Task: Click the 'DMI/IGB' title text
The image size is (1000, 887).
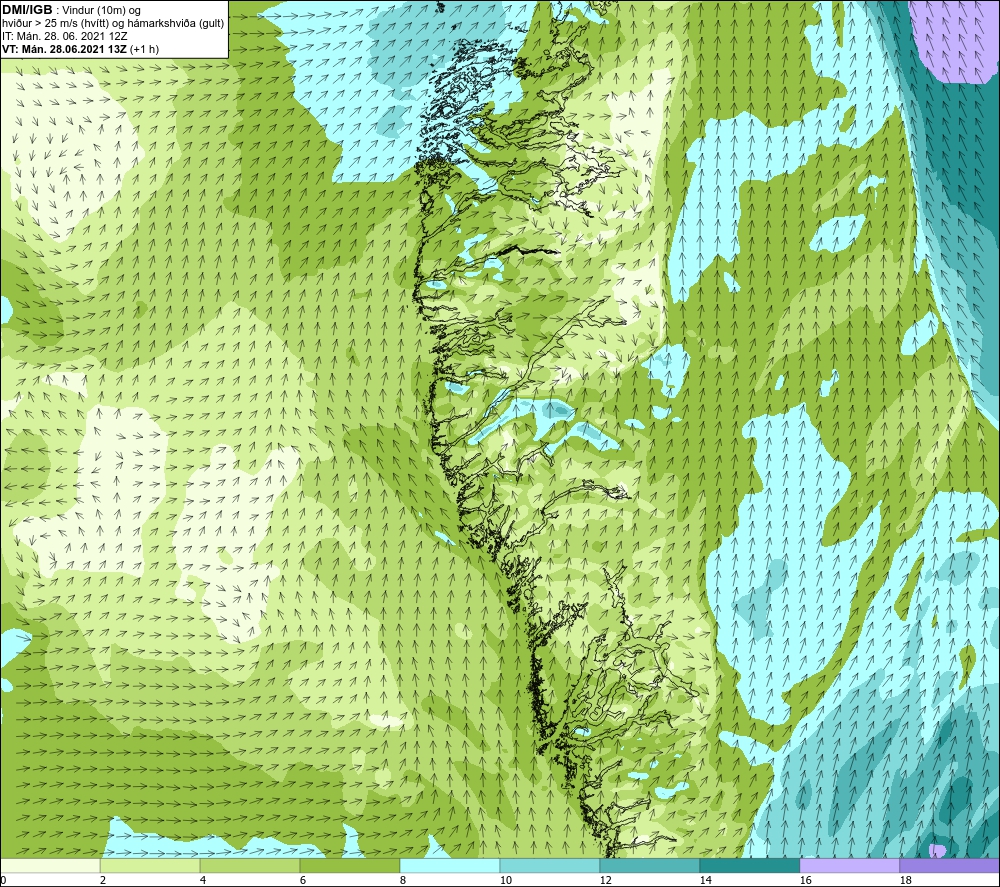Action: click(27, 10)
